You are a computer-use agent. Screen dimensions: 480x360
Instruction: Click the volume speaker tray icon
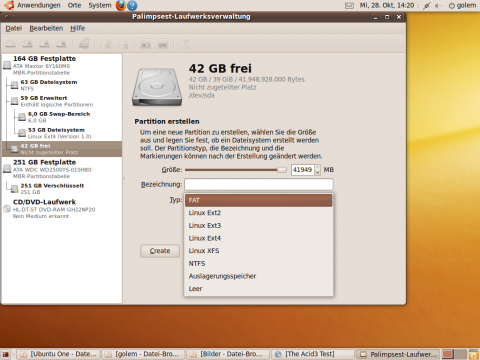click(x=439, y=6)
